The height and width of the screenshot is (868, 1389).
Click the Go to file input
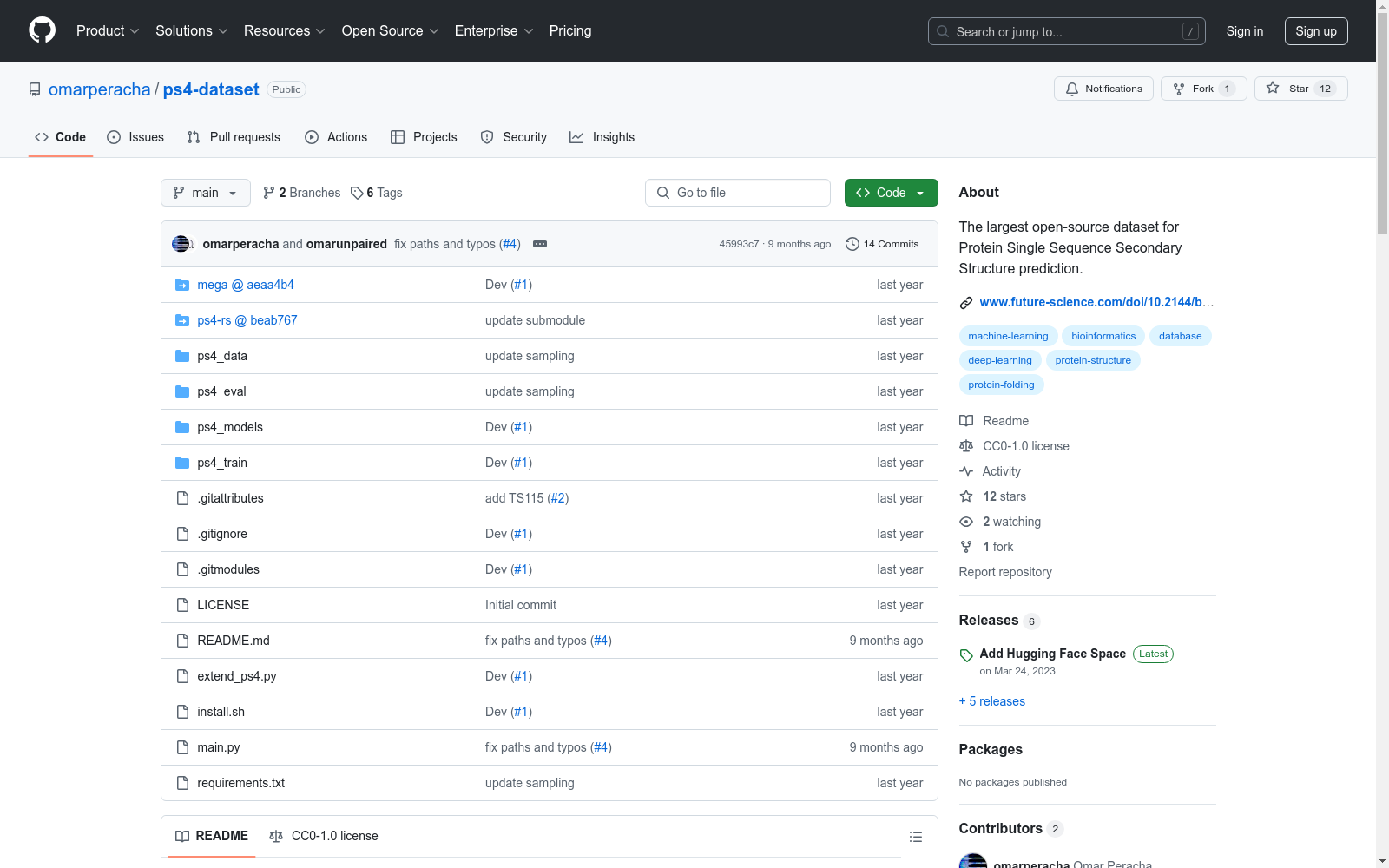(738, 193)
